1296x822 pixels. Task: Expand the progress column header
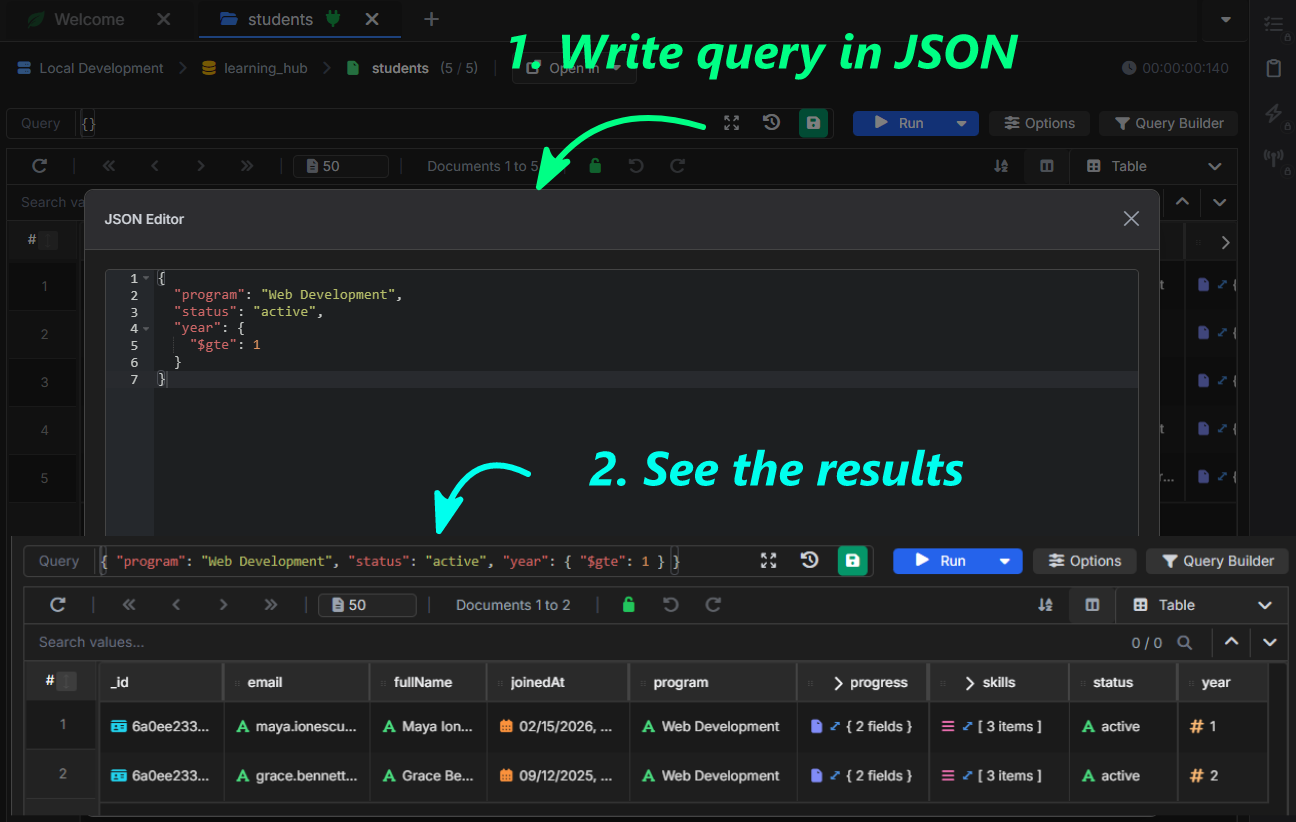tap(838, 683)
